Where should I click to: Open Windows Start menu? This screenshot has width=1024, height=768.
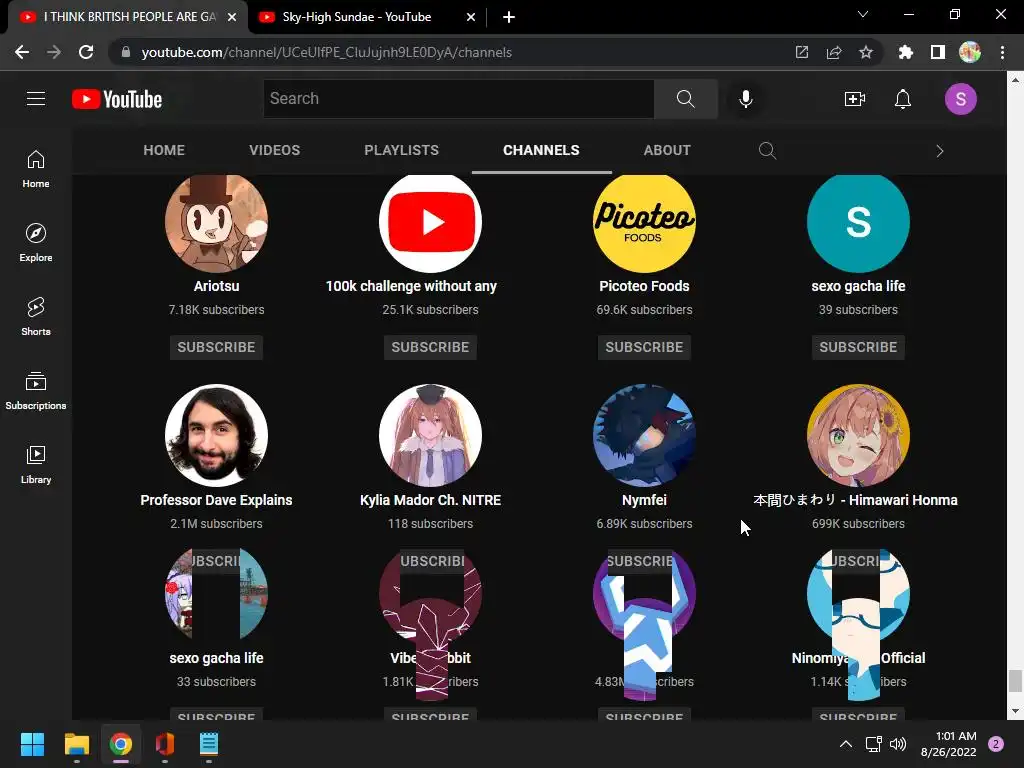pyautogui.click(x=32, y=744)
